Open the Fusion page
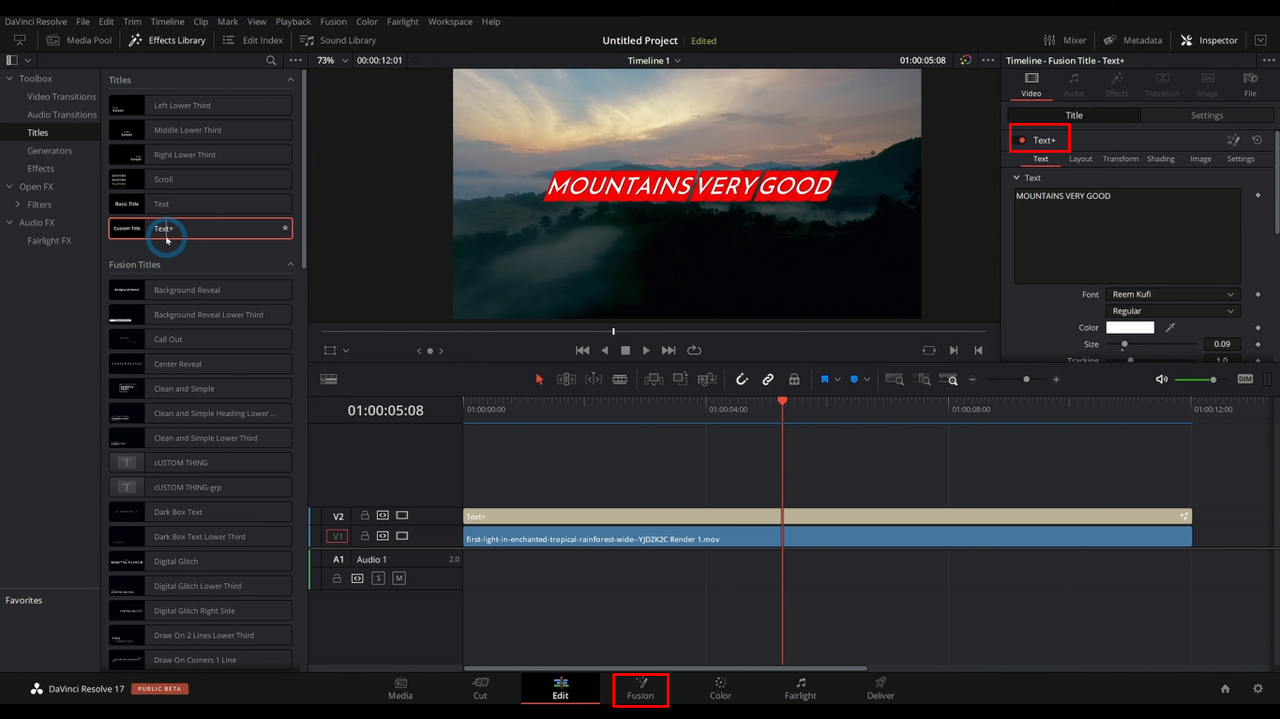The height and width of the screenshot is (719, 1280). tap(640, 689)
